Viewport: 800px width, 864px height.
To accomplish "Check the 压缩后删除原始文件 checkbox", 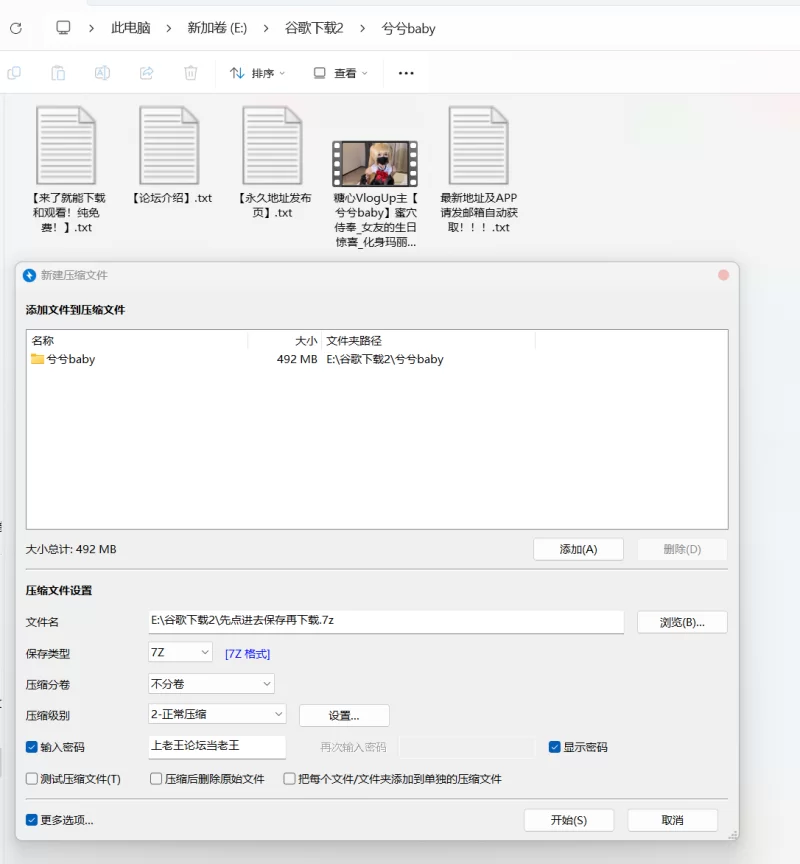I will click(x=156, y=779).
